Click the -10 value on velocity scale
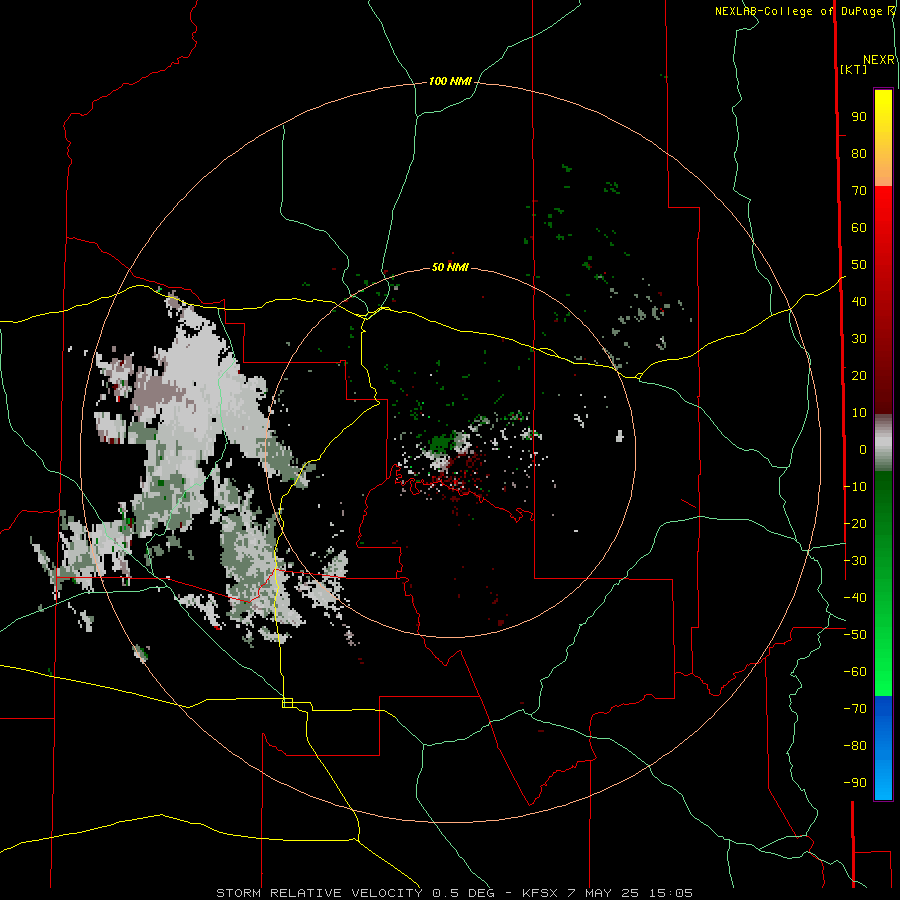Viewport: 900px width, 900px height. tap(855, 487)
